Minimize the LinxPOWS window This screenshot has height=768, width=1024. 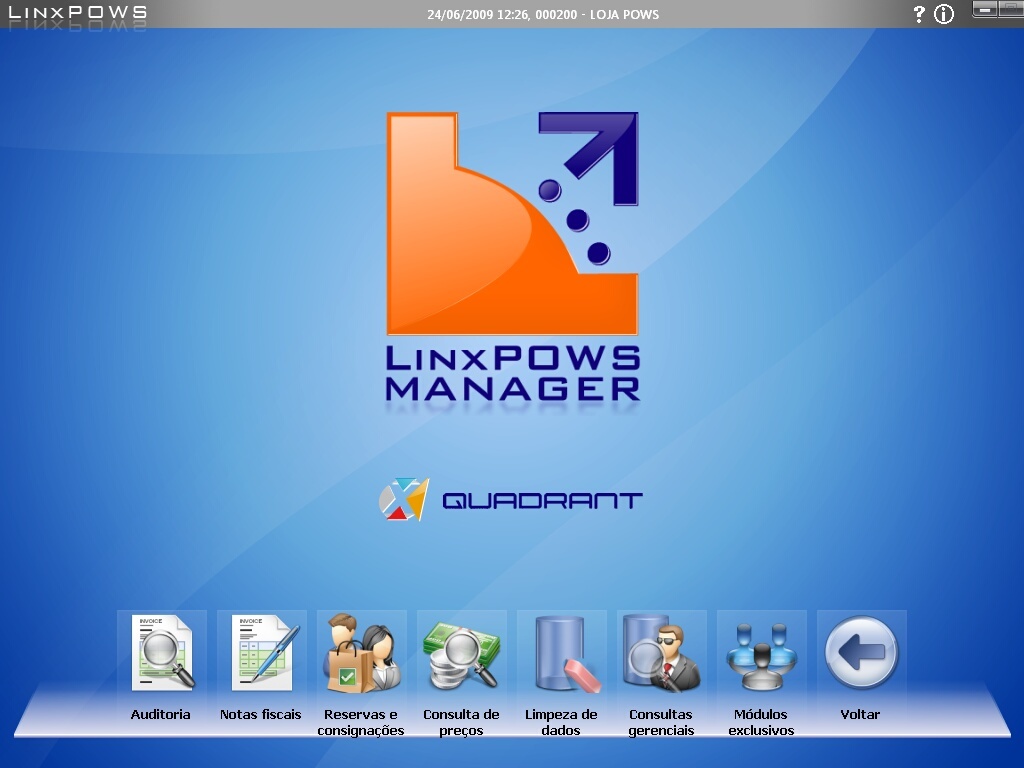point(985,10)
